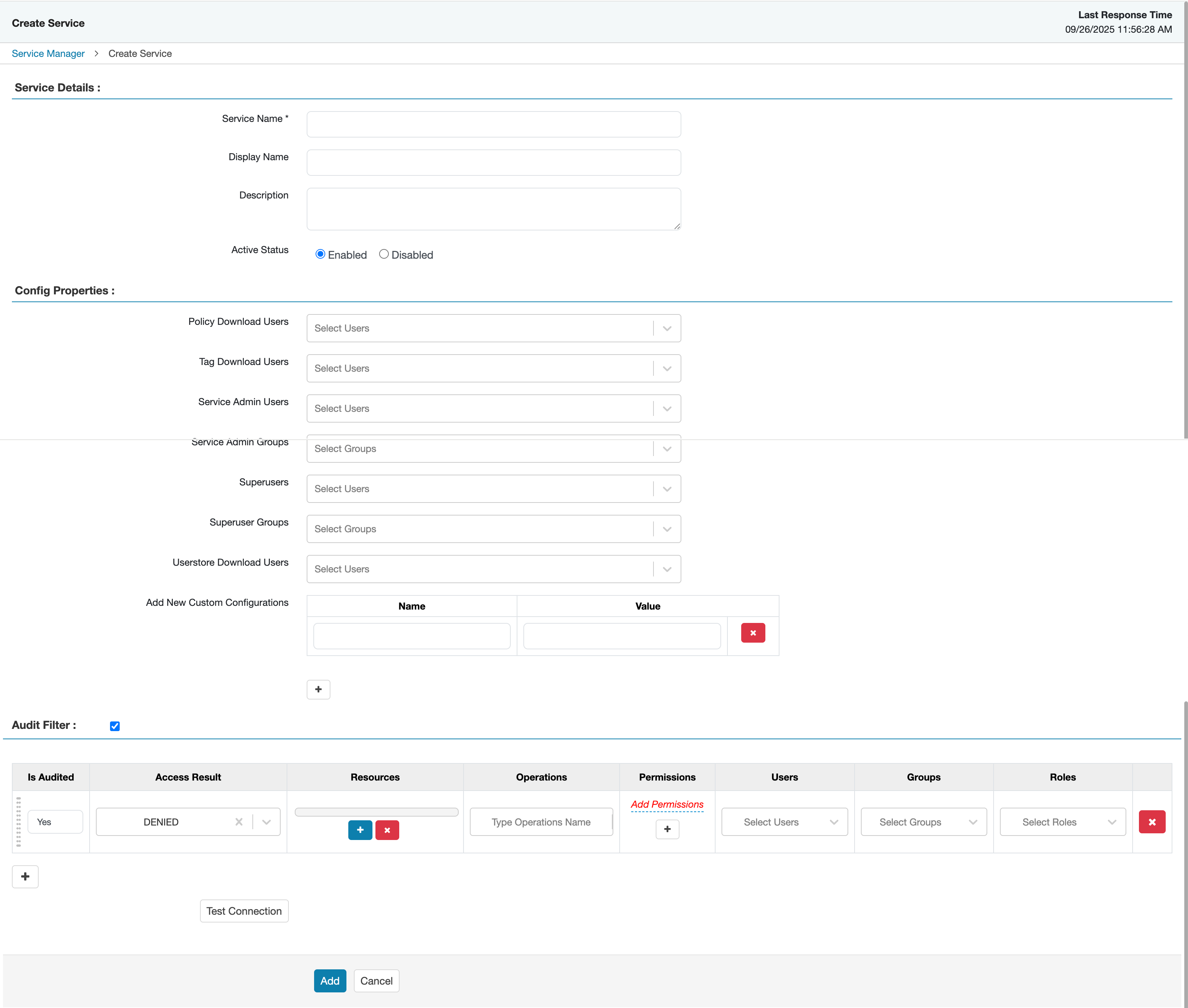
Task: Click the Test Connection button
Action: [x=244, y=911]
